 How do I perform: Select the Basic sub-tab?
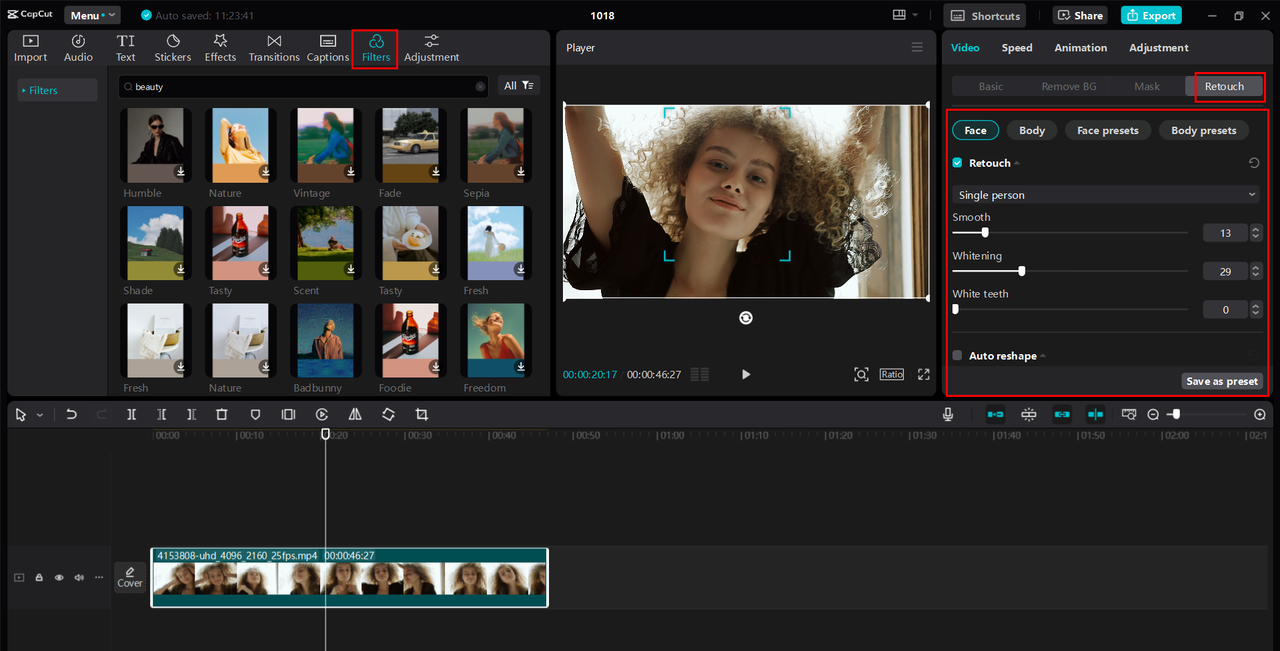pos(991,86)
